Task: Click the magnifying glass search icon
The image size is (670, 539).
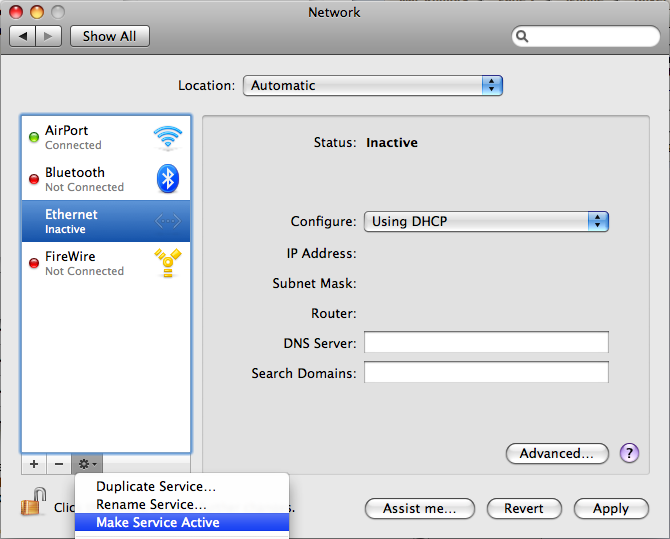Action: [522, 36]
